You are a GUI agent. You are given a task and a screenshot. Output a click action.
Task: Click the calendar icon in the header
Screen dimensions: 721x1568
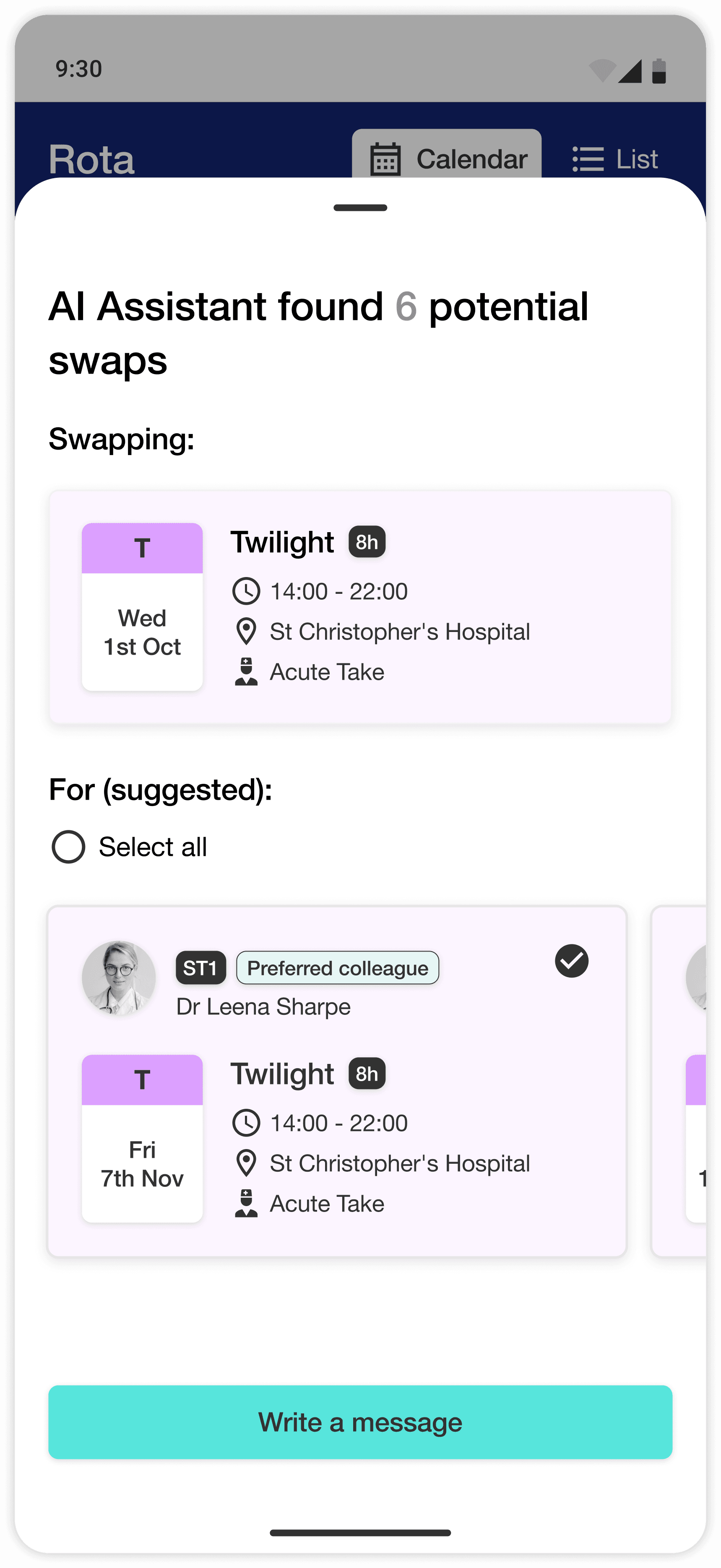tap(385, 159)
